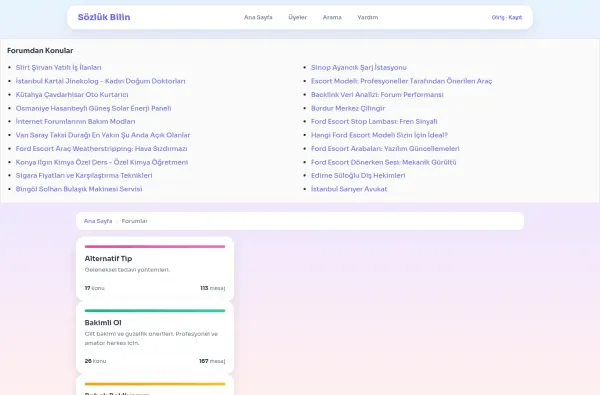Open Sinop Ayancık Şarj İstasyonu topic

coord(359,67)
